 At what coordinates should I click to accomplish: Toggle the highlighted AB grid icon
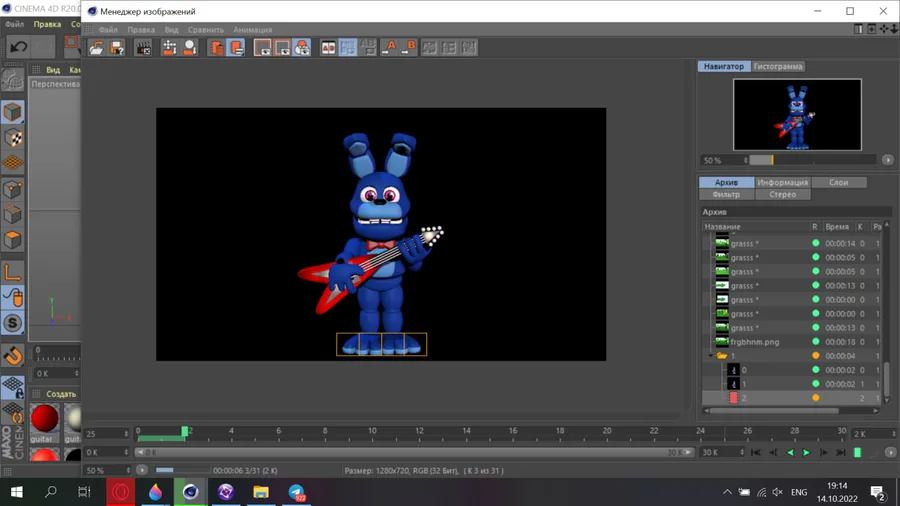348,48
